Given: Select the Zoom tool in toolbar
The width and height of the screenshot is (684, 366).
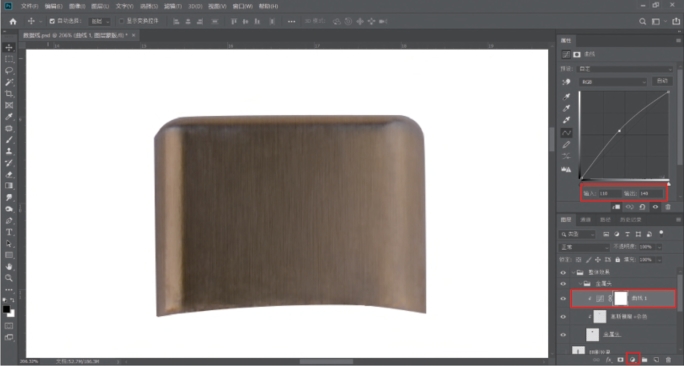Looking at the screenshot, I should (x=9, y=278).
